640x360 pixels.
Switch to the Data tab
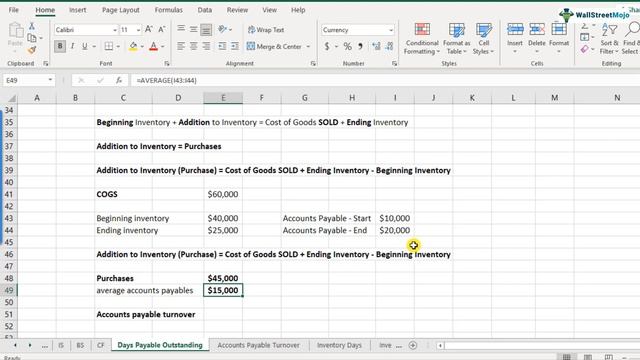204,10
